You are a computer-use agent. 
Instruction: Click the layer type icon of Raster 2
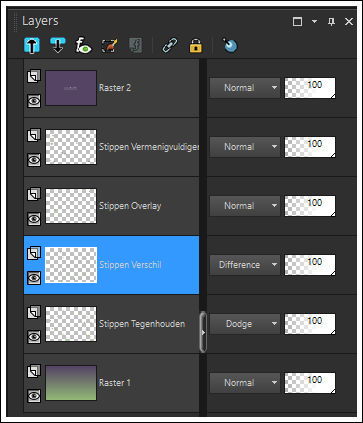click(x=34, y=76)
